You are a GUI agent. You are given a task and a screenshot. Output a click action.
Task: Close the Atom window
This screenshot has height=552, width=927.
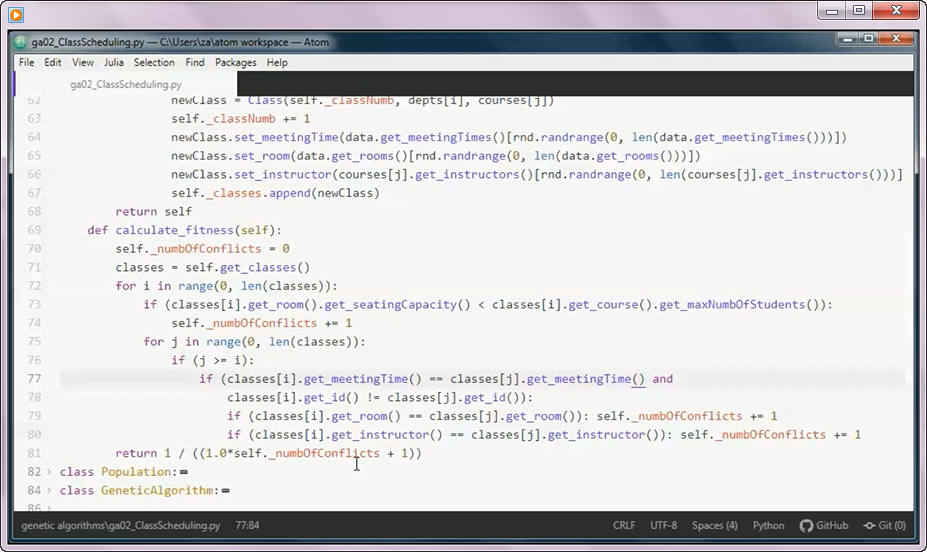pos(896,39)
